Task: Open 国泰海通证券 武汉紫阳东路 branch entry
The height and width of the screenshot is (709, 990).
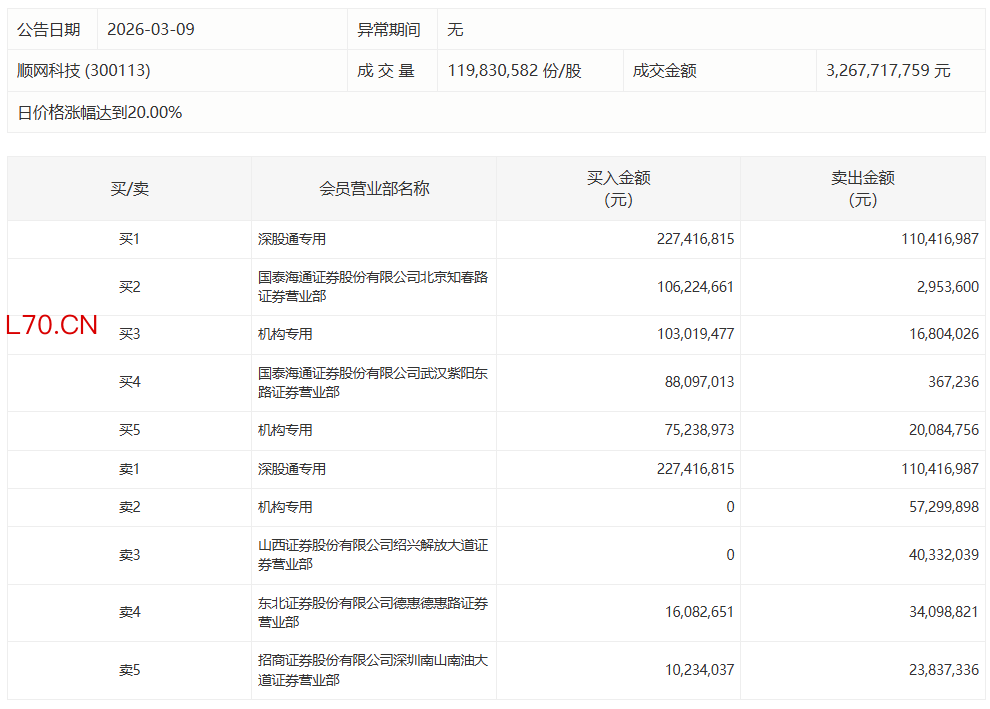Action: point(372,383)
